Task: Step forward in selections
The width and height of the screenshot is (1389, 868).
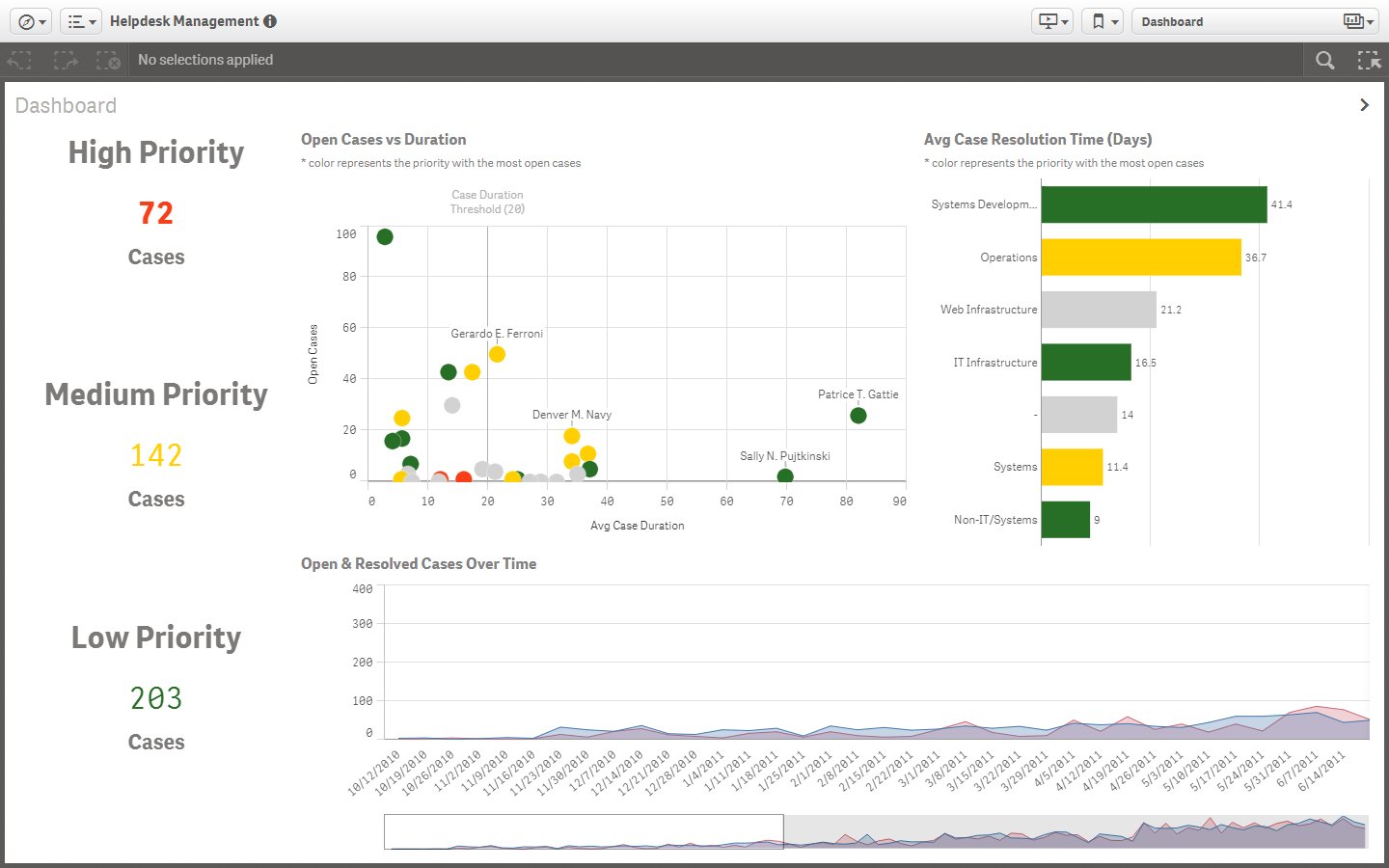Action: 66,60
